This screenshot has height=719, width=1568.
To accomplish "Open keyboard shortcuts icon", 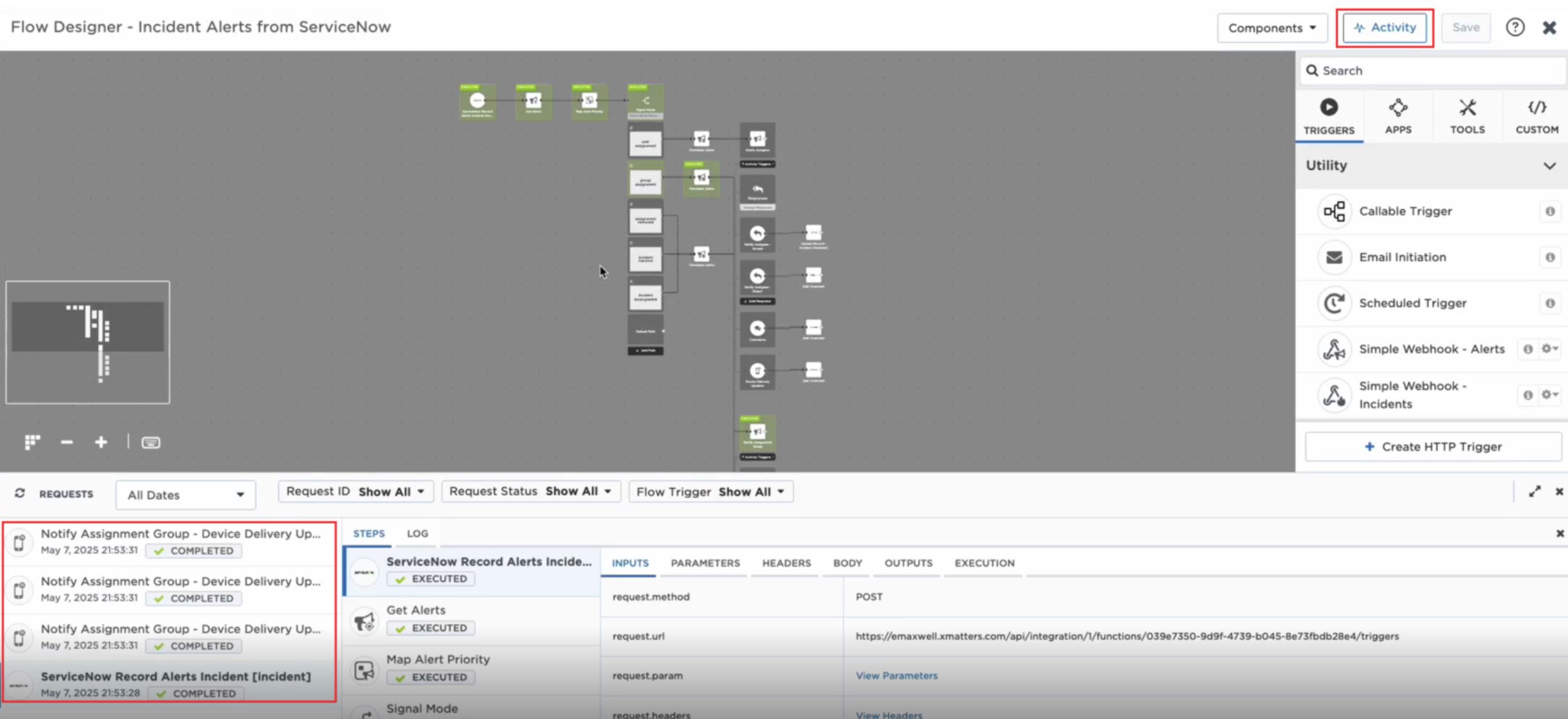I will pos(151,442).
